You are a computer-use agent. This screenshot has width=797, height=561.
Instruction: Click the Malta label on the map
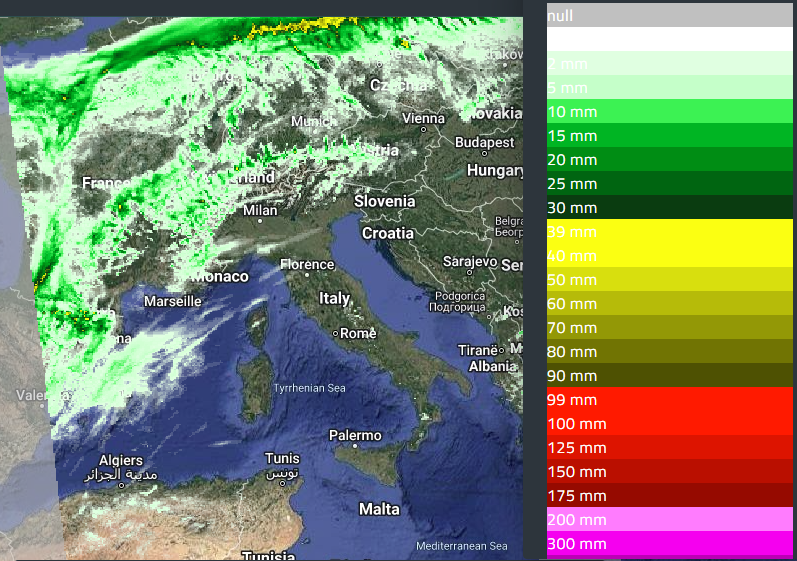pyautogui.click(x=379, y=509)
